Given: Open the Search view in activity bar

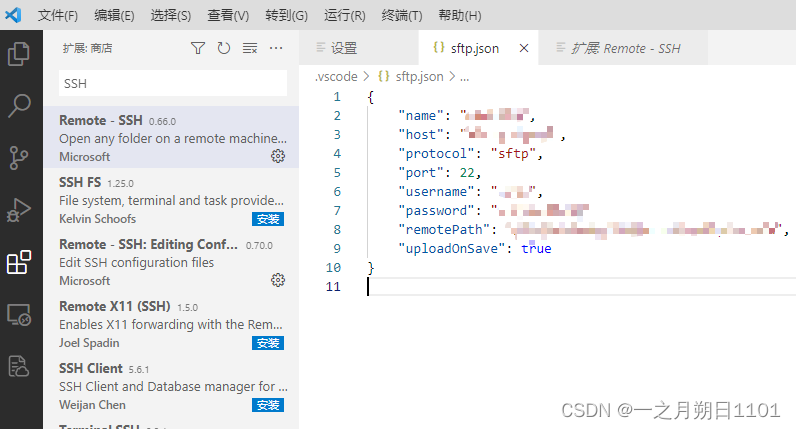Looking at the screenshot, I should point(19,106).
